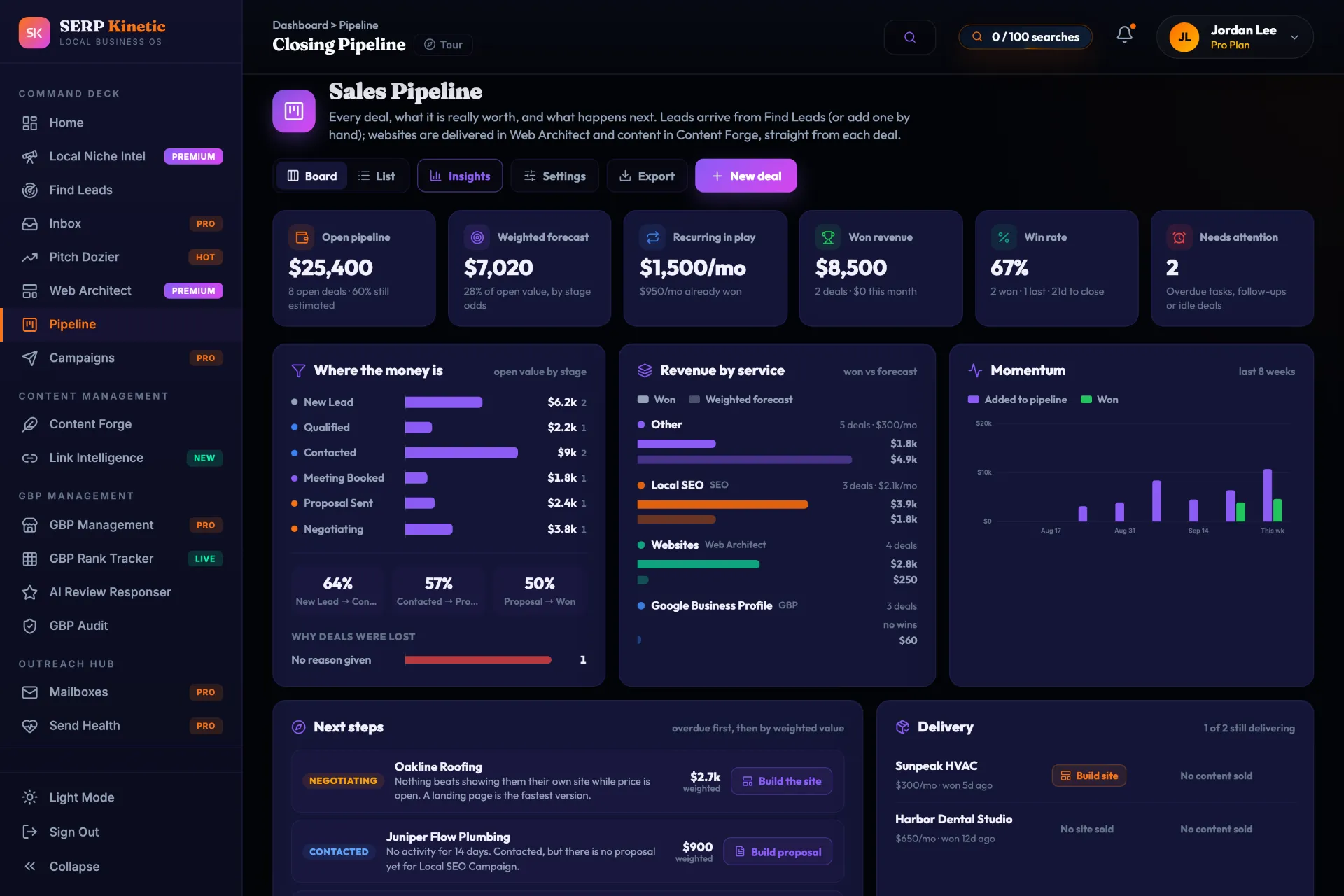Image resolution: width=1344 pixels, height=896 pixels.
Task: Click the Mailboxes envelope icon
Action: 29,692
